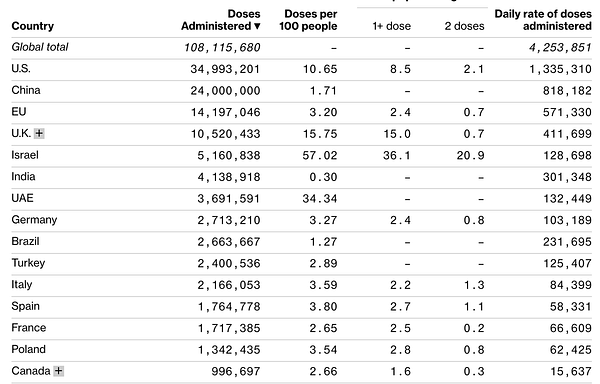Select the Germany row label
600x384 pixels.
(34, 220)
